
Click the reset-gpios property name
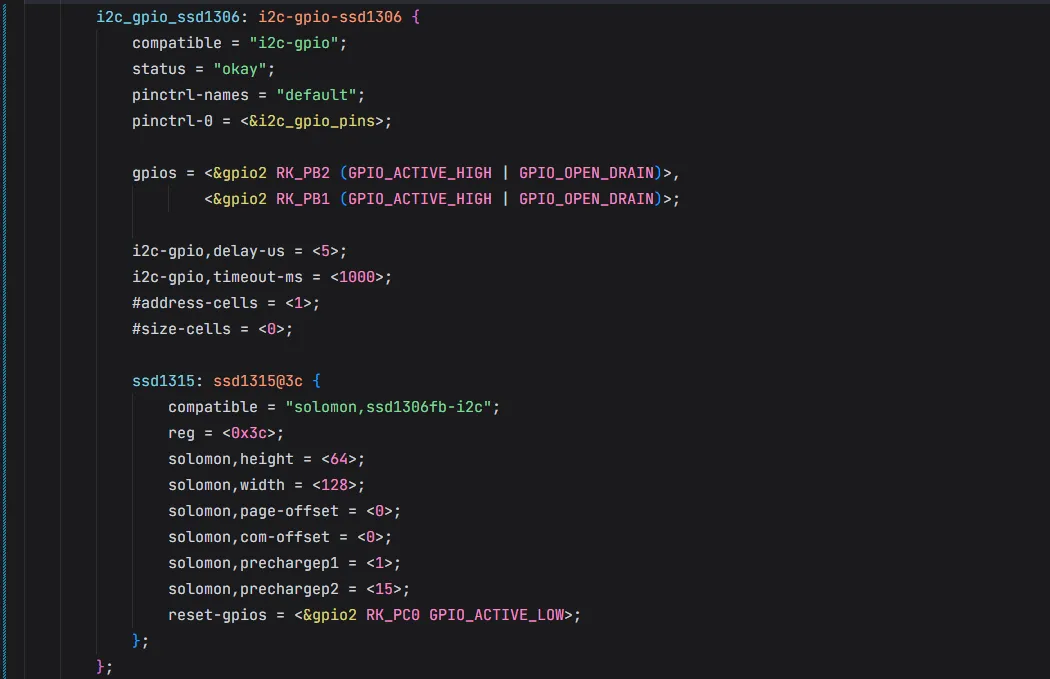[x=217, y=615]
